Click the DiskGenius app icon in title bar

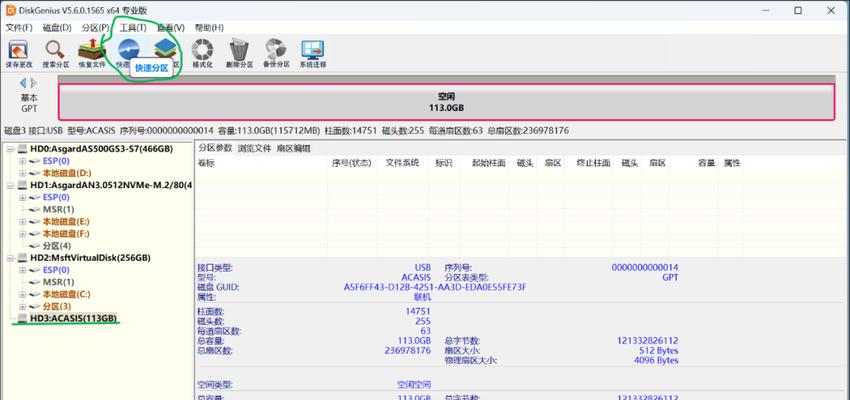[10, 10]
